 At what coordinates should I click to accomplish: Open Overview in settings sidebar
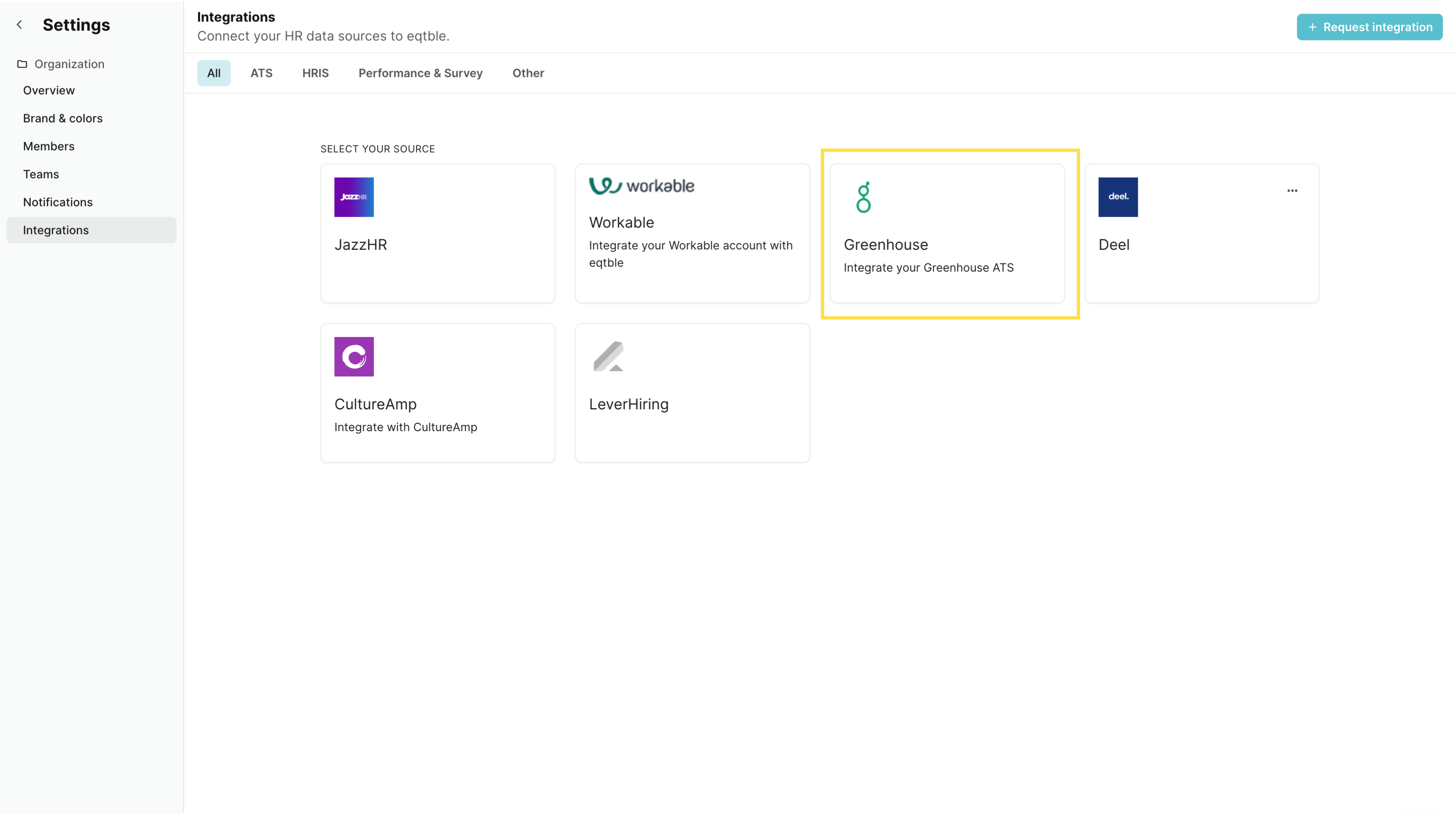48,90
